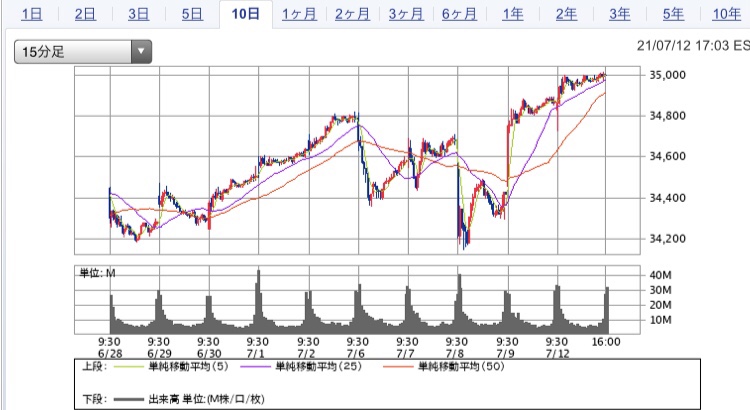The height and width of the screenshot is (410, 750).
Task: Open the 10年 chart range
Action: coord(727,14)
